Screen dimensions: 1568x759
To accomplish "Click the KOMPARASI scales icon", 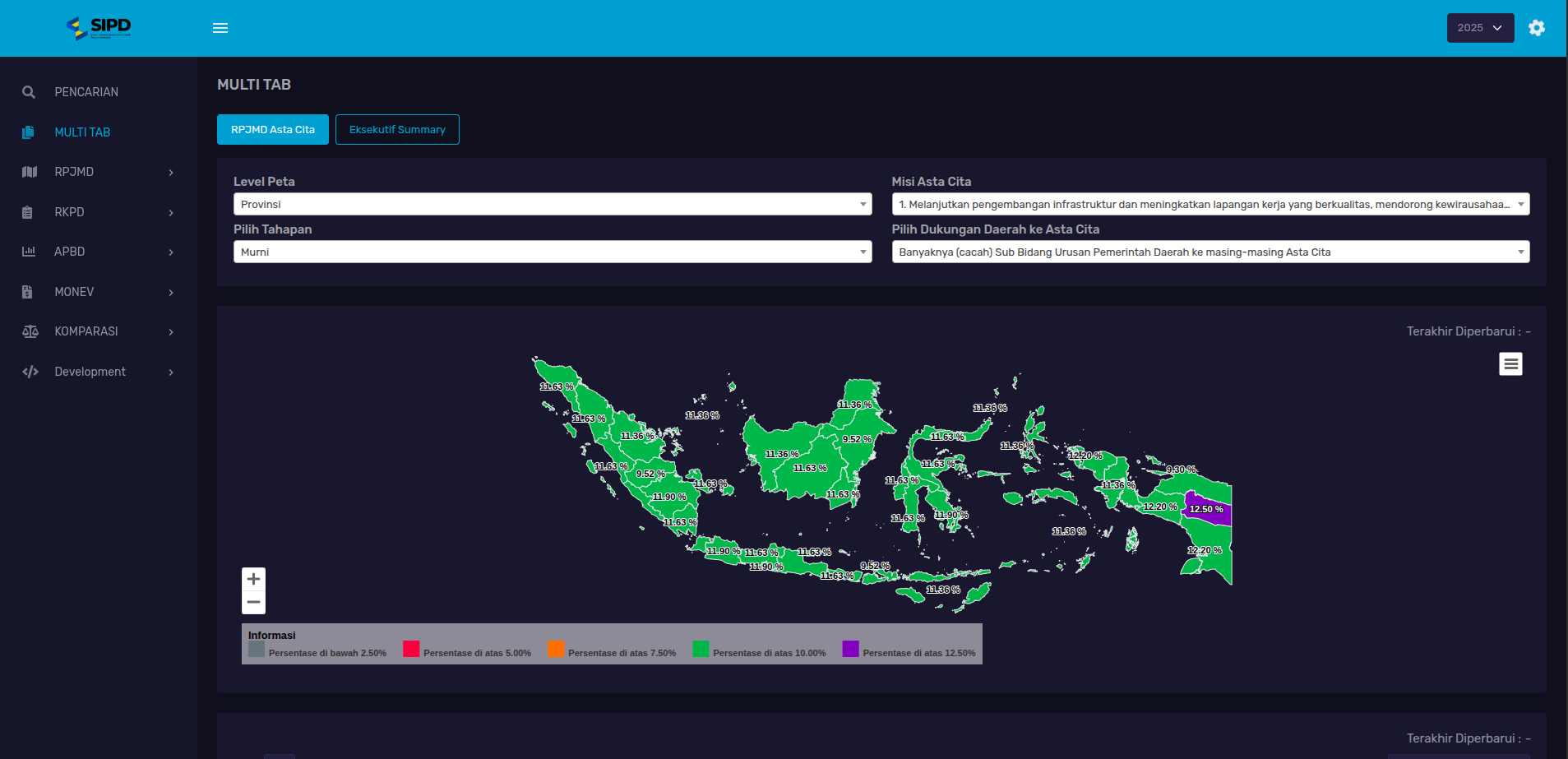I will tap(30, 331).
